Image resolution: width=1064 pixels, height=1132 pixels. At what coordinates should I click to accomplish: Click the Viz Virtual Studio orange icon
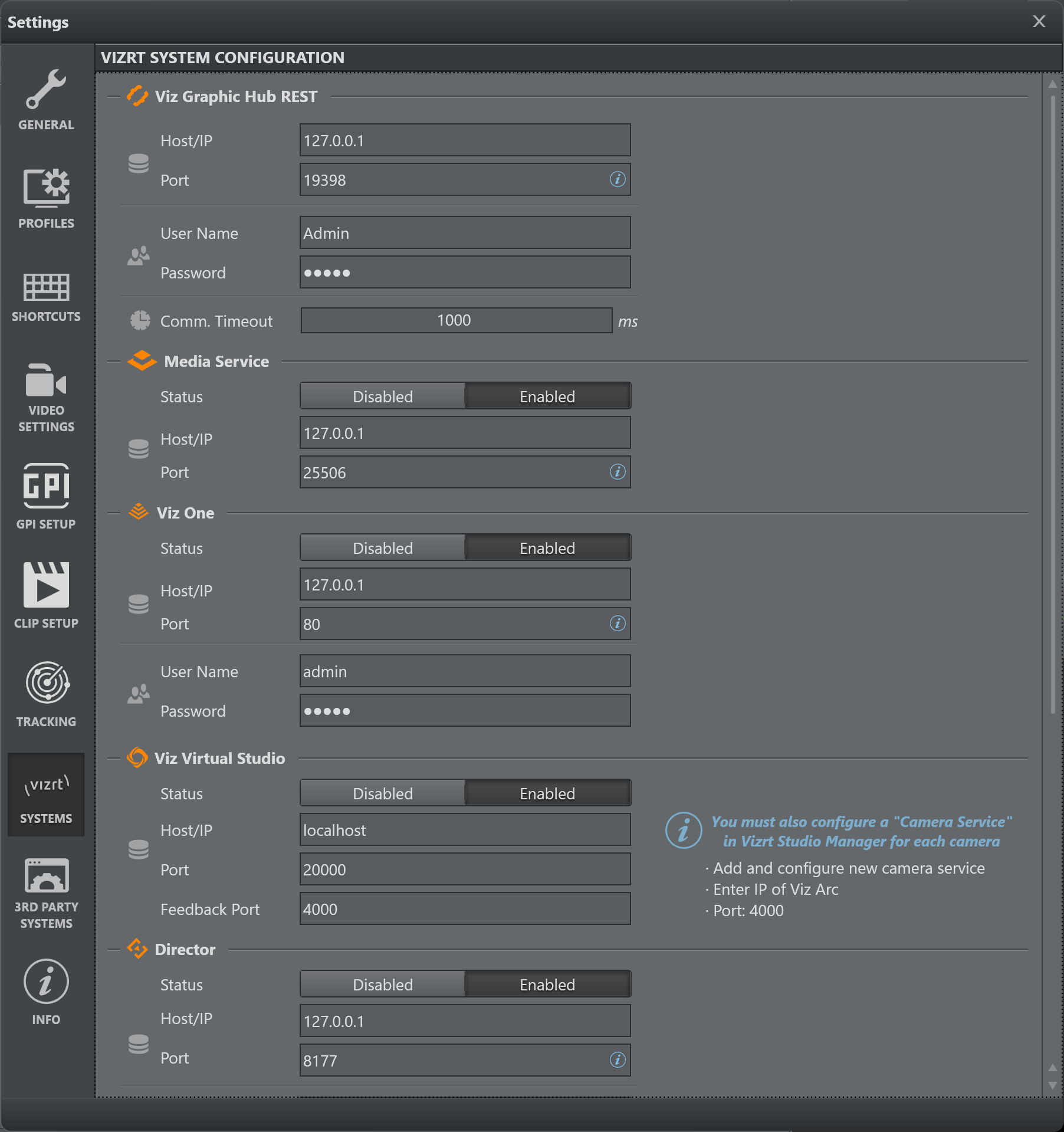pyautogui.click(x=137, y=757)
